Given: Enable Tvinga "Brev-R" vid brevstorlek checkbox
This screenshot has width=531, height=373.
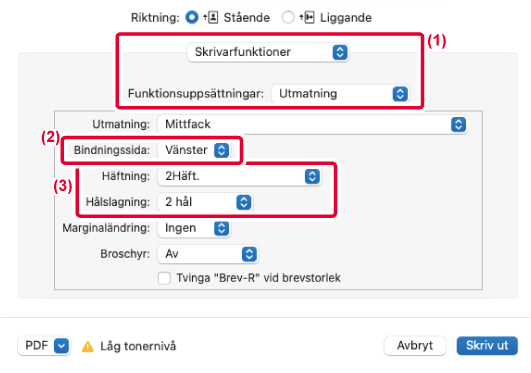Looking at the screenshot, I should 165,278.
